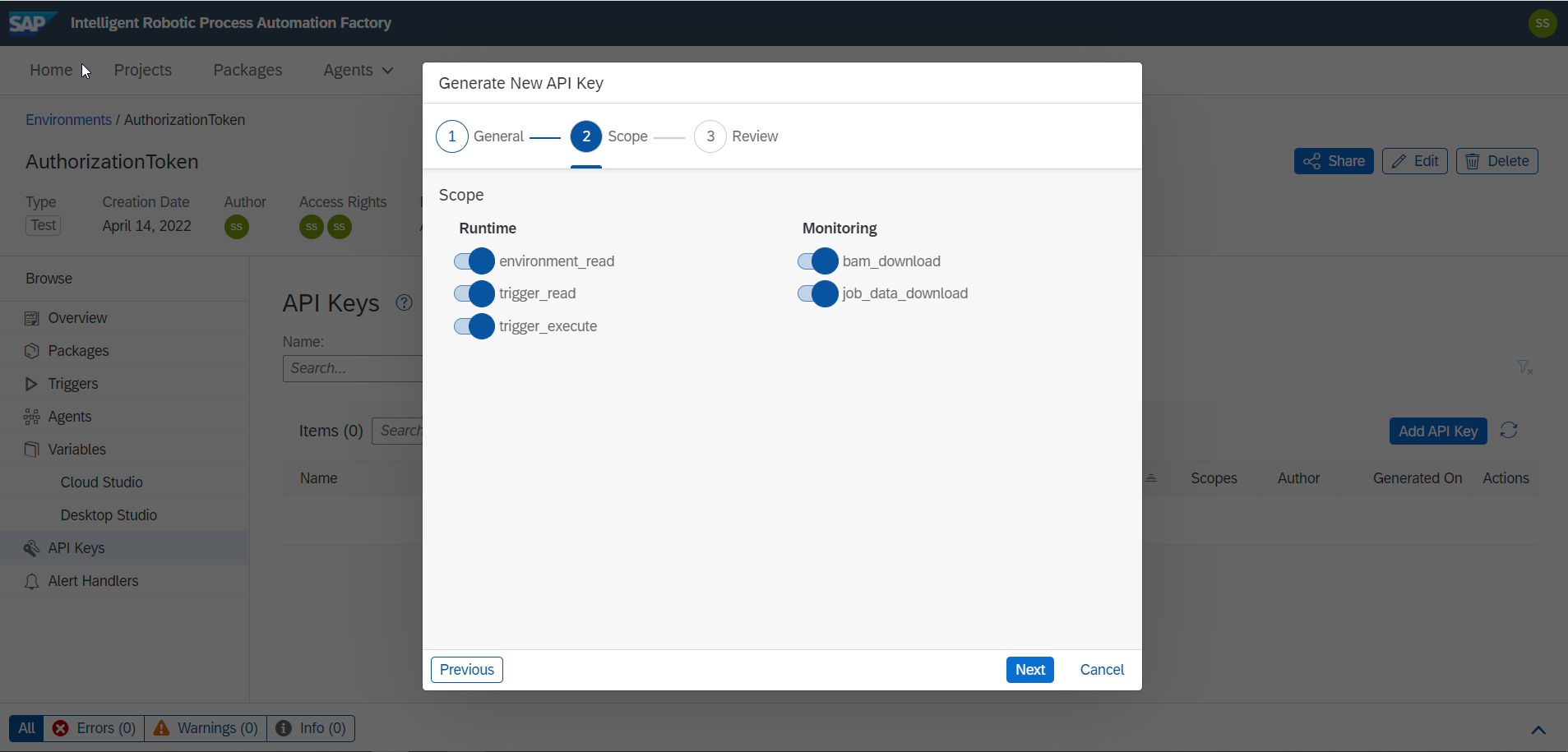Viewport: 1568px width, 752px height.
Task: Toggle the environment_read scope switch
Action: (x=474, y=261)
